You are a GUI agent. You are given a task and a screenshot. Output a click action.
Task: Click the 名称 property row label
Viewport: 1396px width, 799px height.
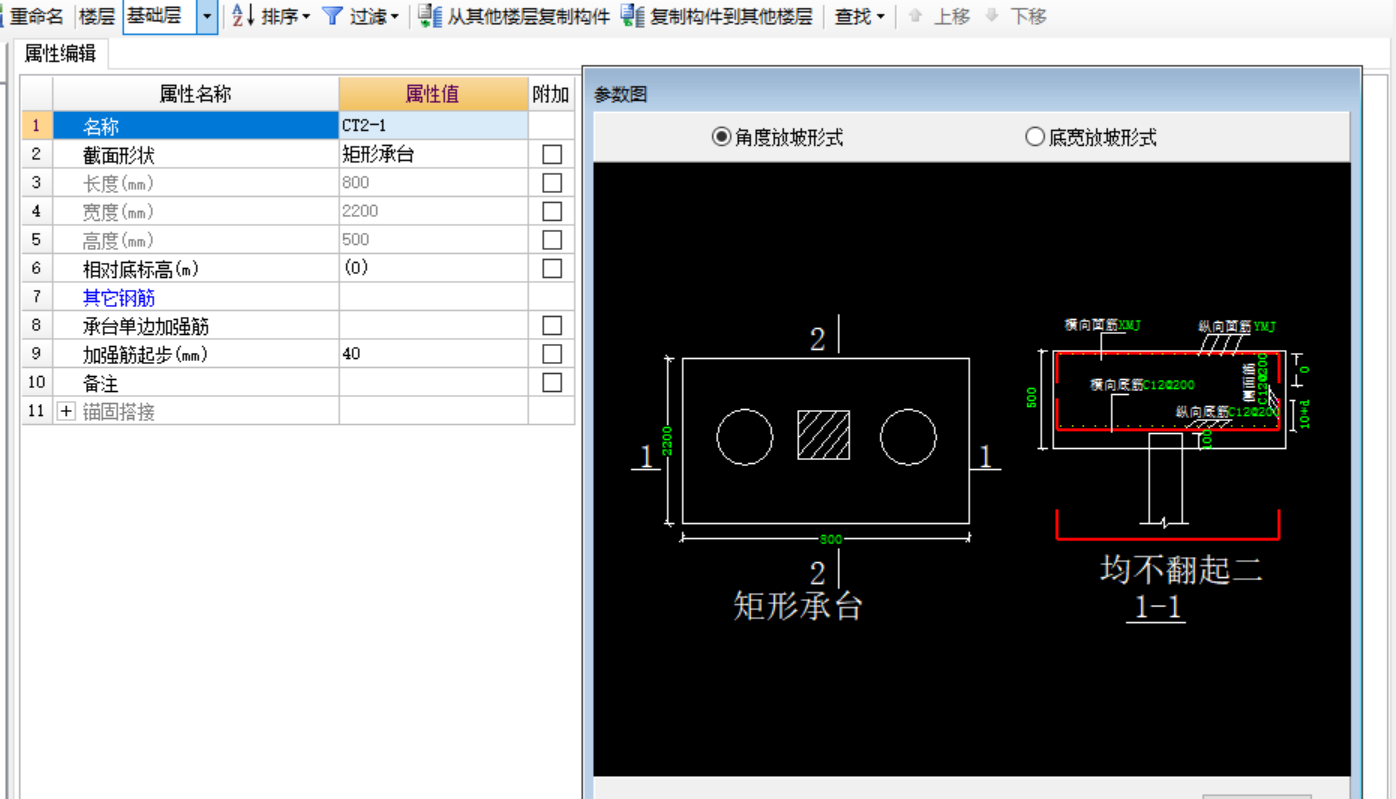[195, 126]
